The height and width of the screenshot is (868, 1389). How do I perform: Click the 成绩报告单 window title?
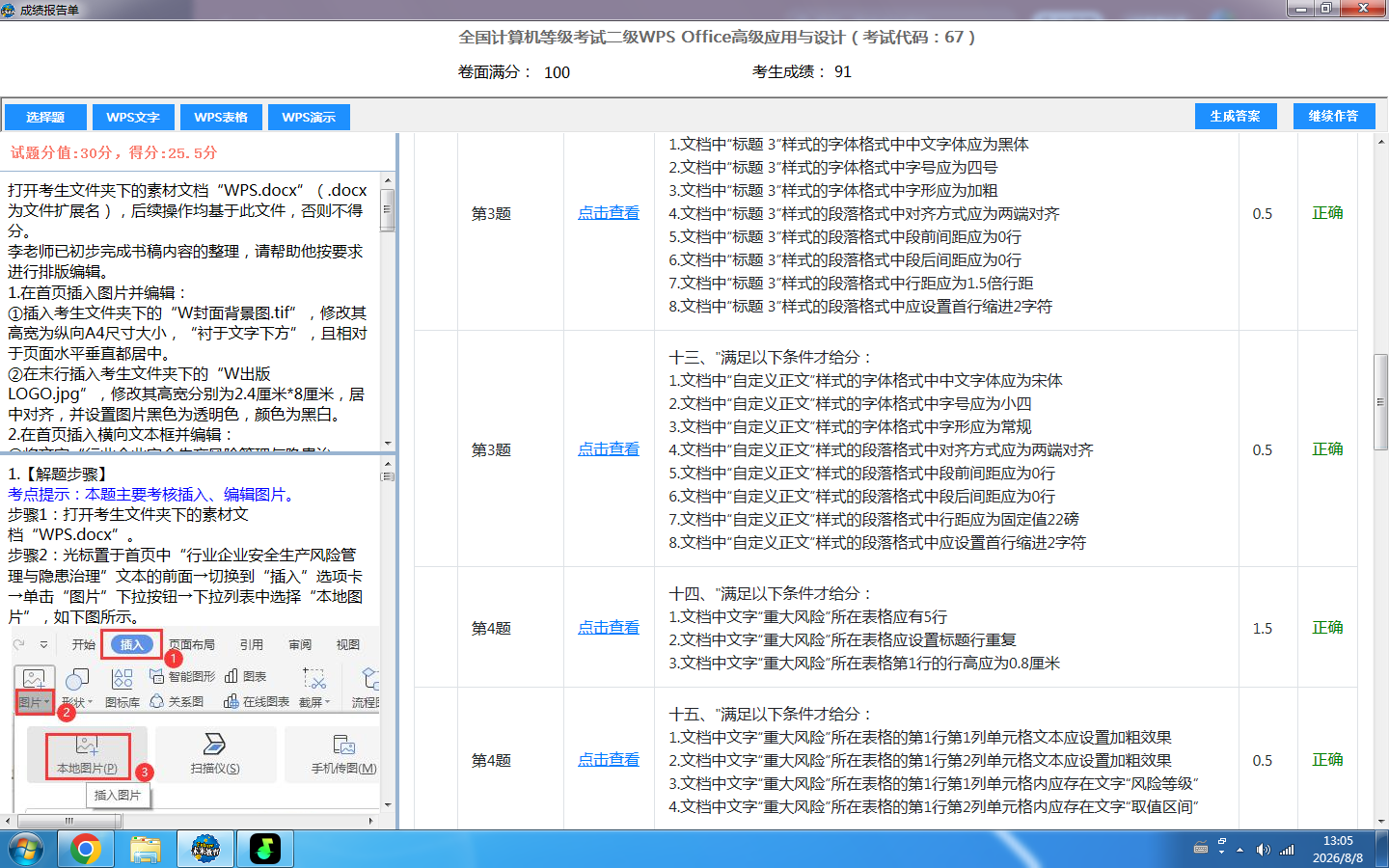(x=49, y=10)
